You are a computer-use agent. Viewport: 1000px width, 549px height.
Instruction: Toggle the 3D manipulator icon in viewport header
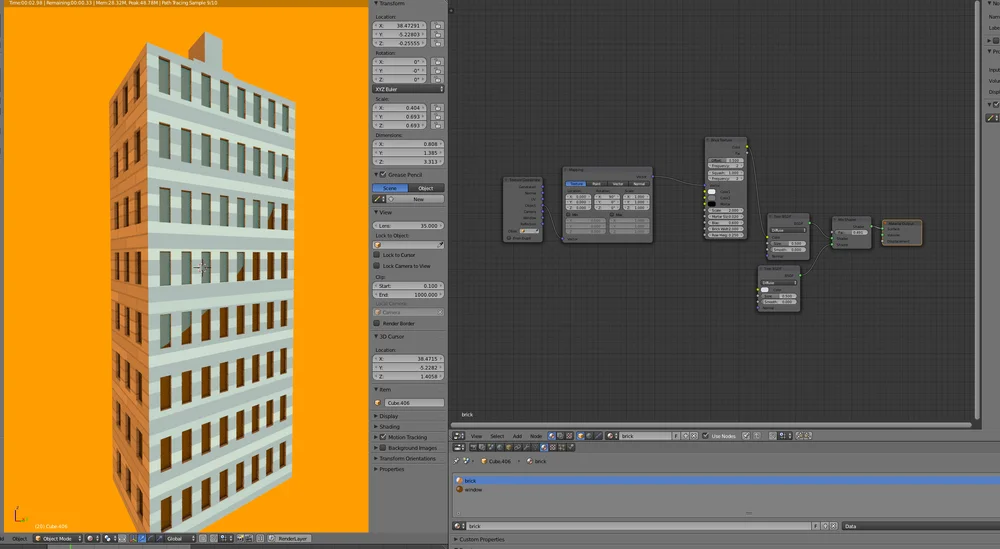pyautogui.click(x=132, y=539)
